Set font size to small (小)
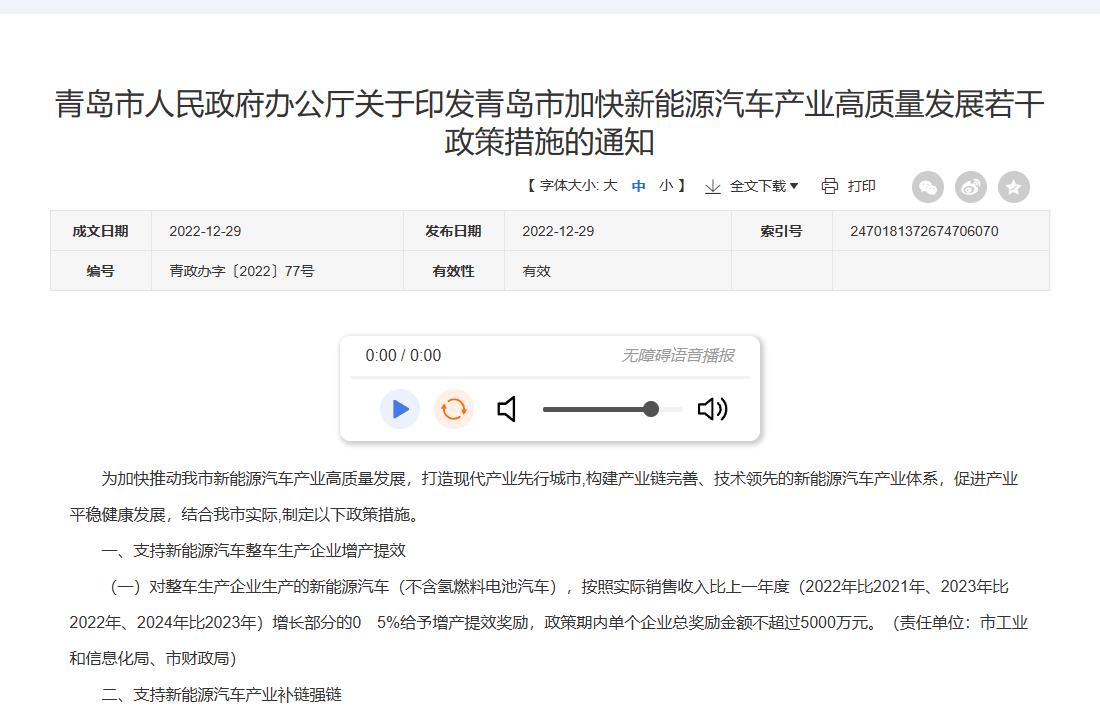 (666, 186)
